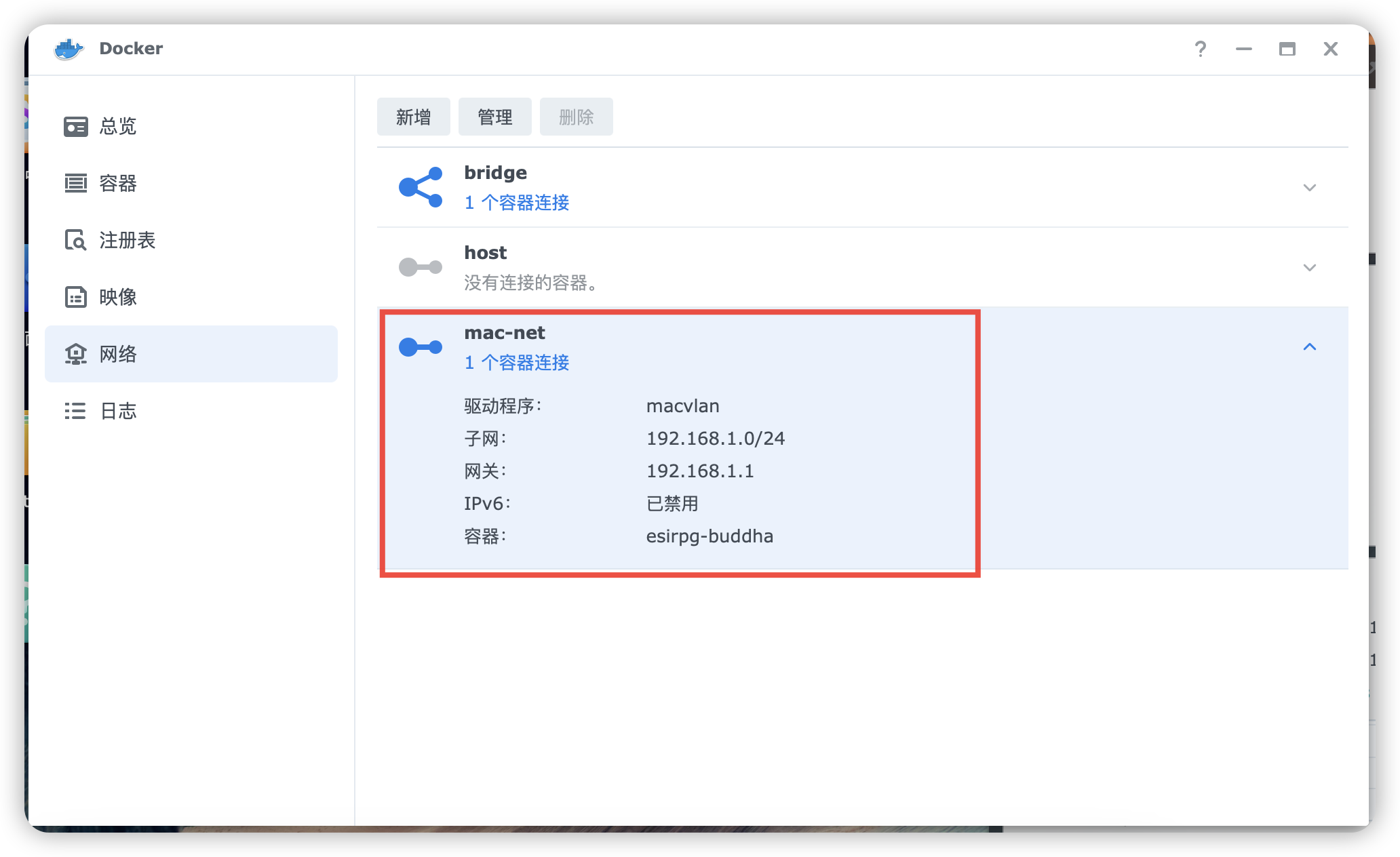
Task: Click the 没有连接的容器 status text
Action: tap(531, 283)
